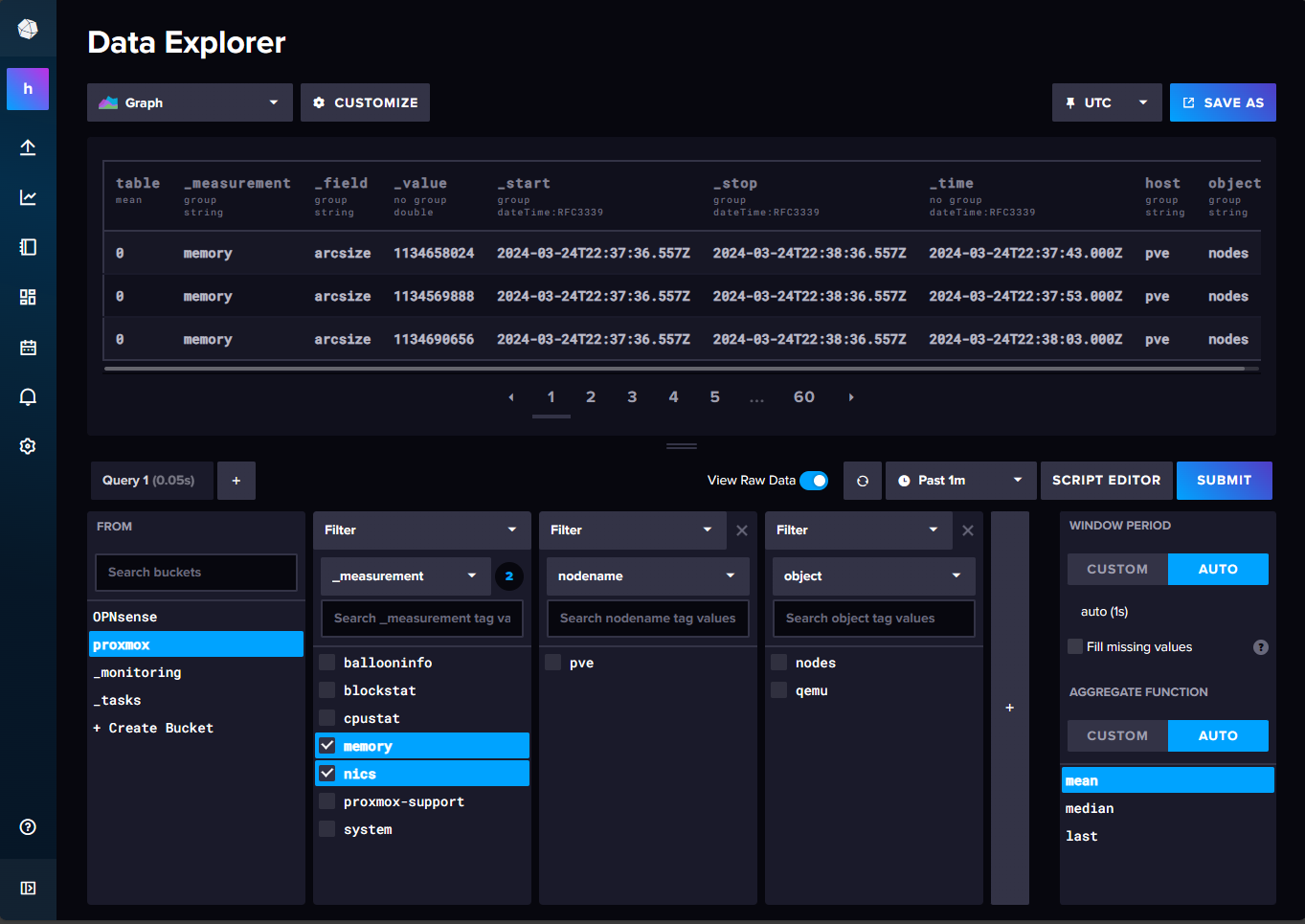Open Alerts bell icon in sidebar
Image resolution: width=1305 pixels, height=924 pixels.
click(x=28, y=396)
